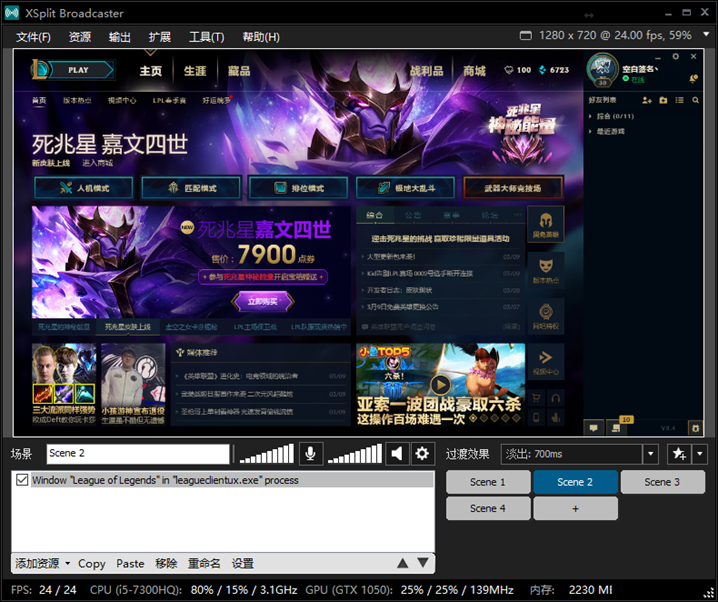718x602 pixels.
Task: Click the summoner profile avatar icon
Action: pos(603,69)
